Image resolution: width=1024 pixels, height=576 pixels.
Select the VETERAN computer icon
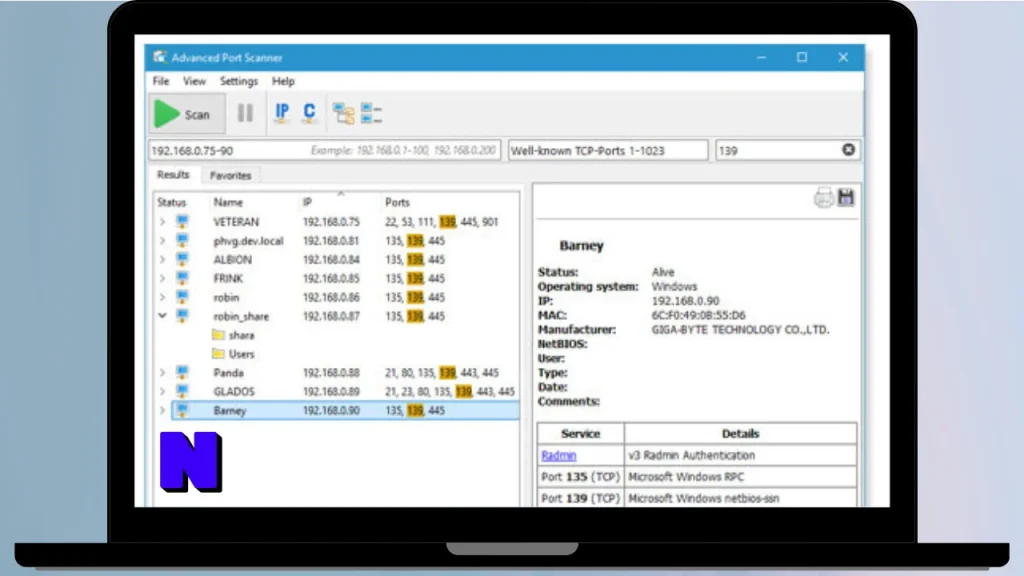tap(182, 221)
